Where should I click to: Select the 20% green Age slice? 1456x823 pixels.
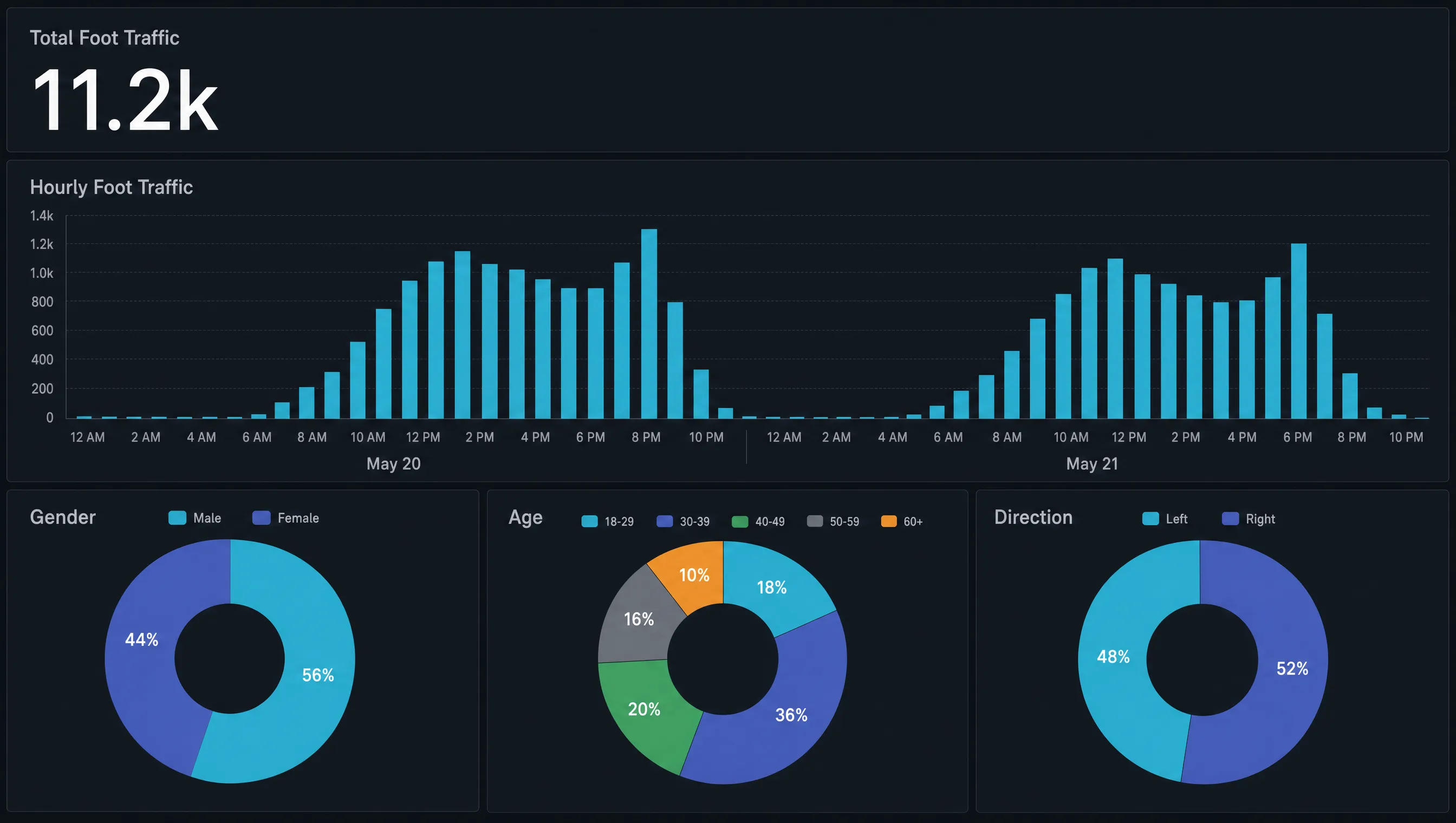644,709
